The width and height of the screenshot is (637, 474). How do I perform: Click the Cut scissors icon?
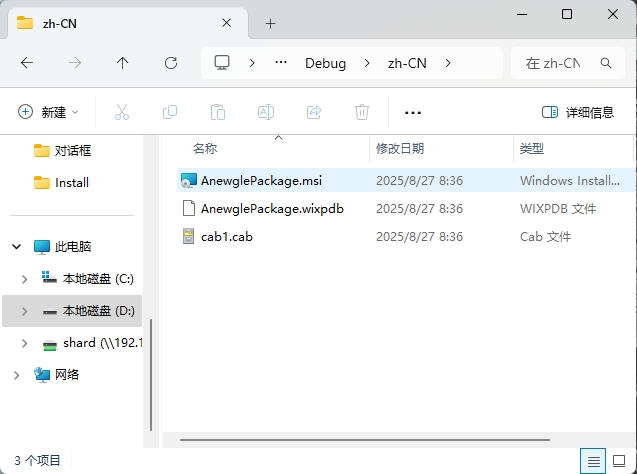(x=122, y=112)
